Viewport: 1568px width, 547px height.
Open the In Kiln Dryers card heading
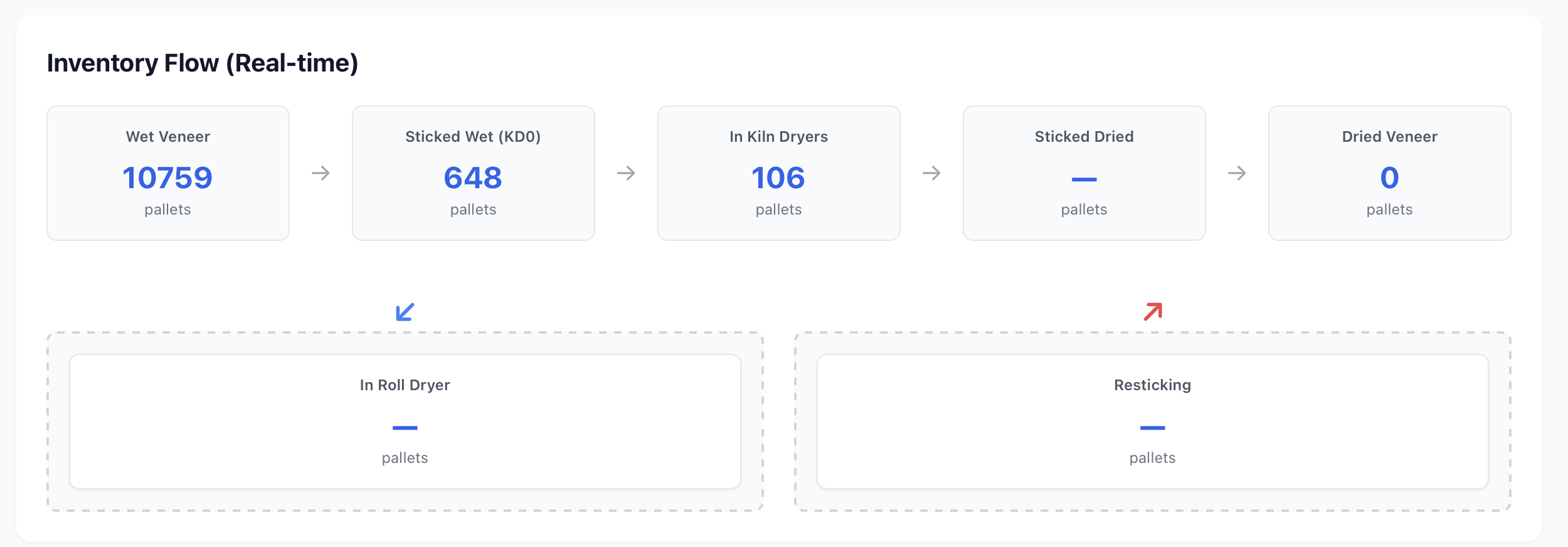click(x=778, y=137)
